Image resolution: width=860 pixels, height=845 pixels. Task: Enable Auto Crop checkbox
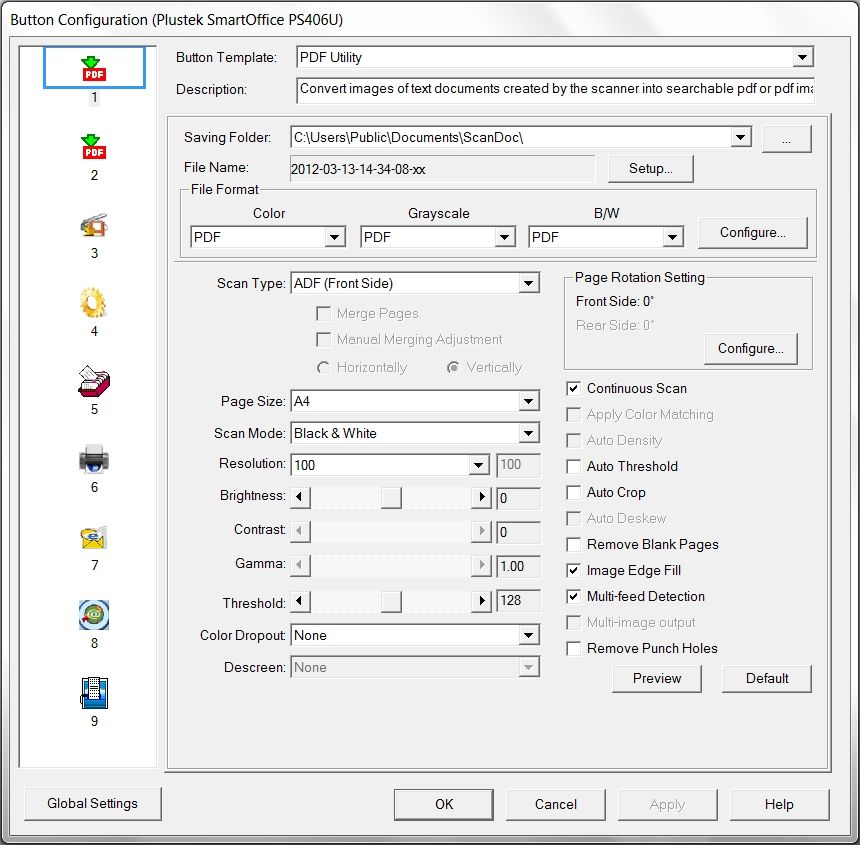[x=573, y=492]
